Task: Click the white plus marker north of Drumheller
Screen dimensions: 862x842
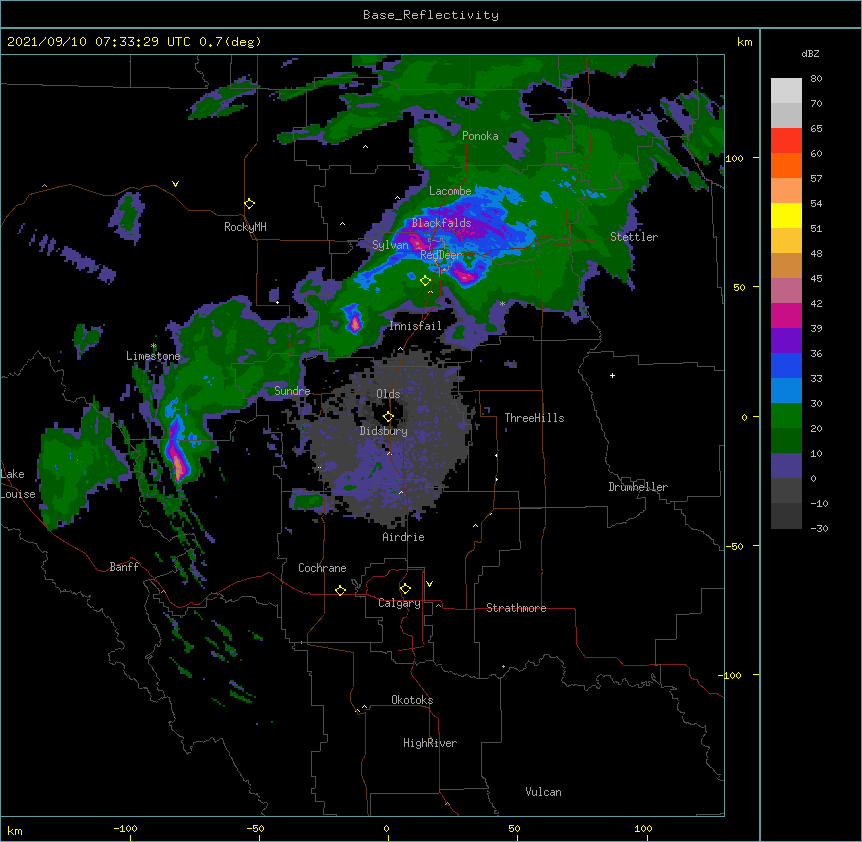Action: [612, 375]
